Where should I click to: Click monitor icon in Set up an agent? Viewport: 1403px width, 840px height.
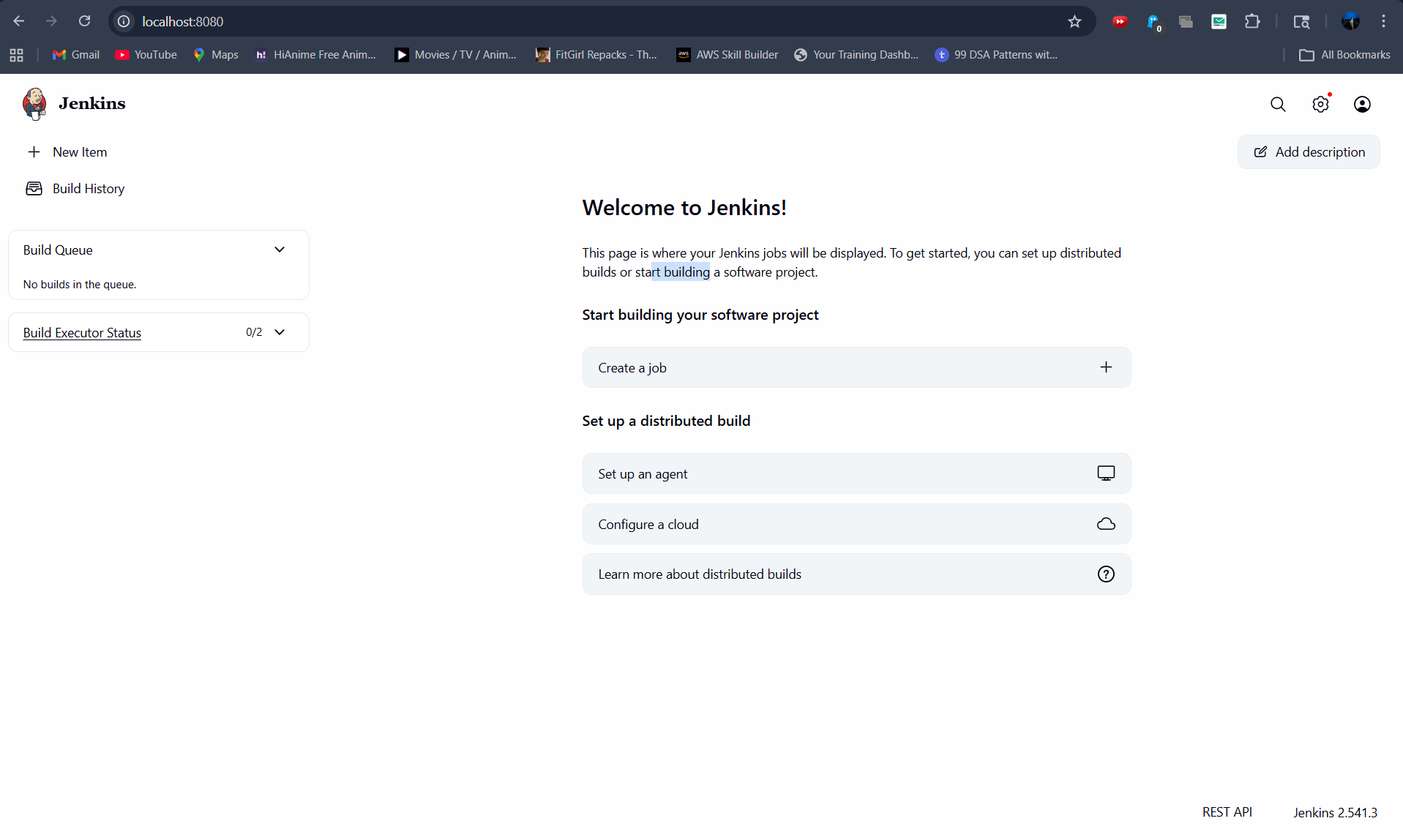click(x=1106, y=473)
